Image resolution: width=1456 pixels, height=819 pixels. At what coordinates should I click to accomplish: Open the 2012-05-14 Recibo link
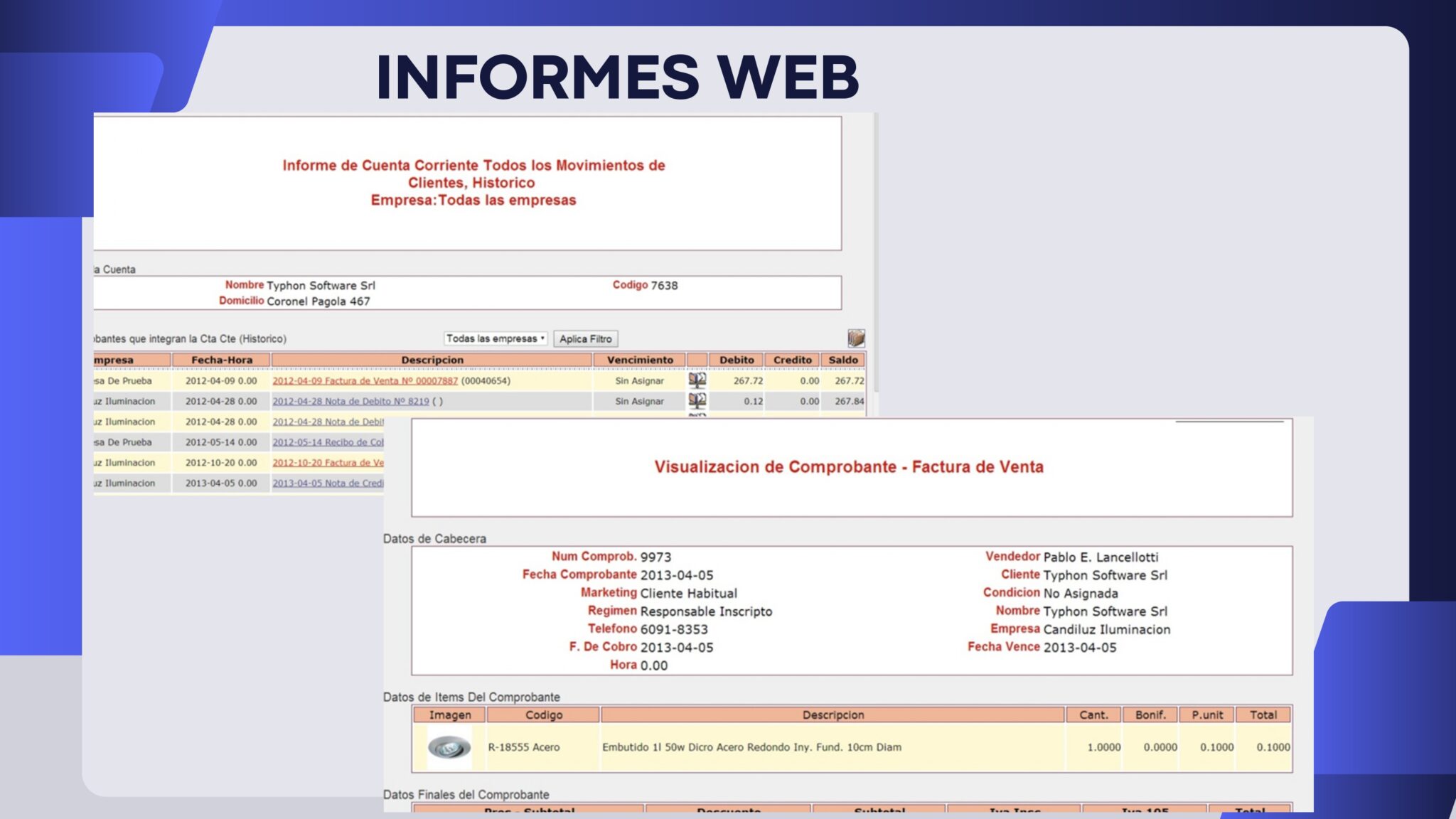coord(328,442)
